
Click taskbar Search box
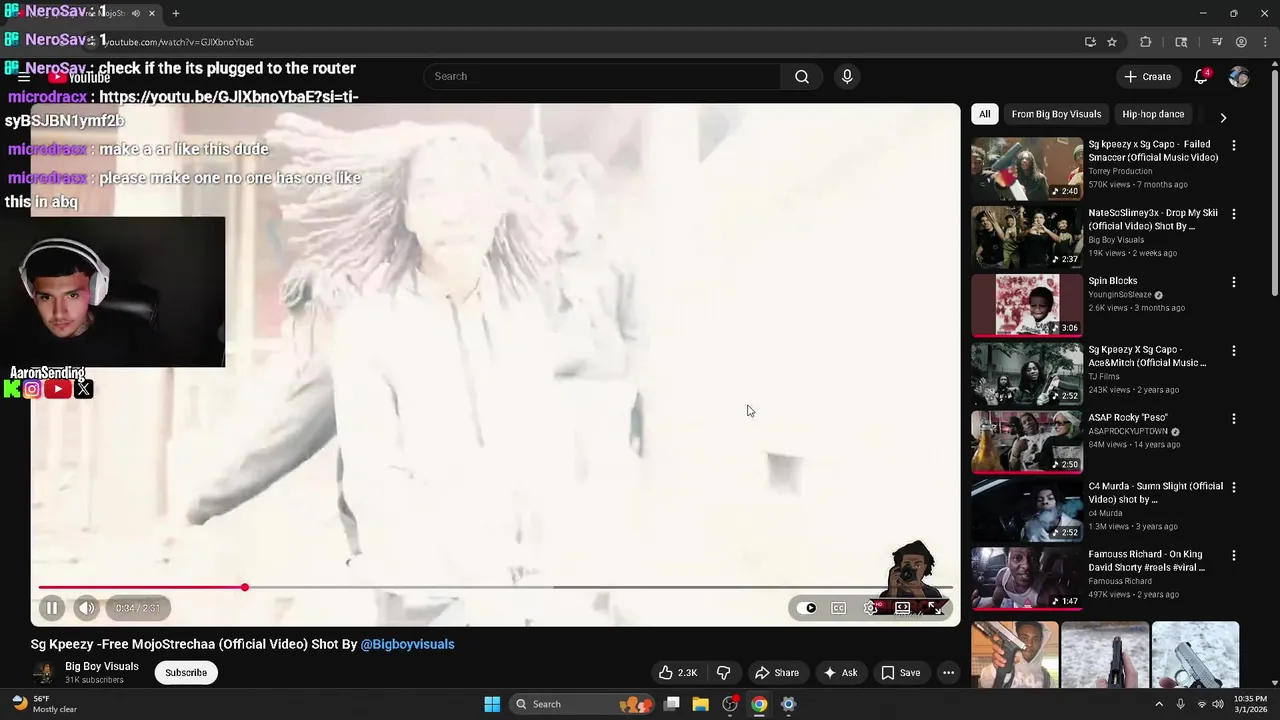point(583,704)
